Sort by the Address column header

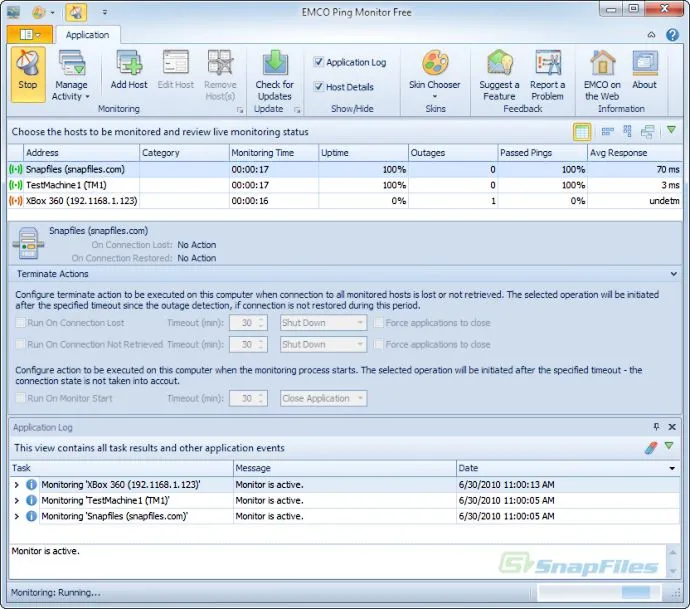81,153
